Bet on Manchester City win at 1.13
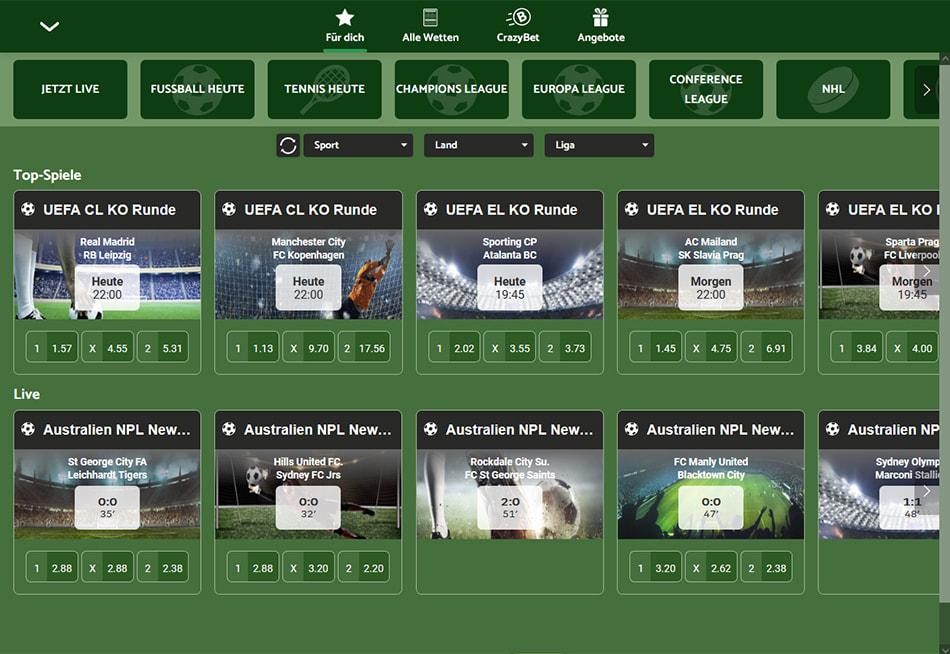950x654 pixels. pos(253,349)
